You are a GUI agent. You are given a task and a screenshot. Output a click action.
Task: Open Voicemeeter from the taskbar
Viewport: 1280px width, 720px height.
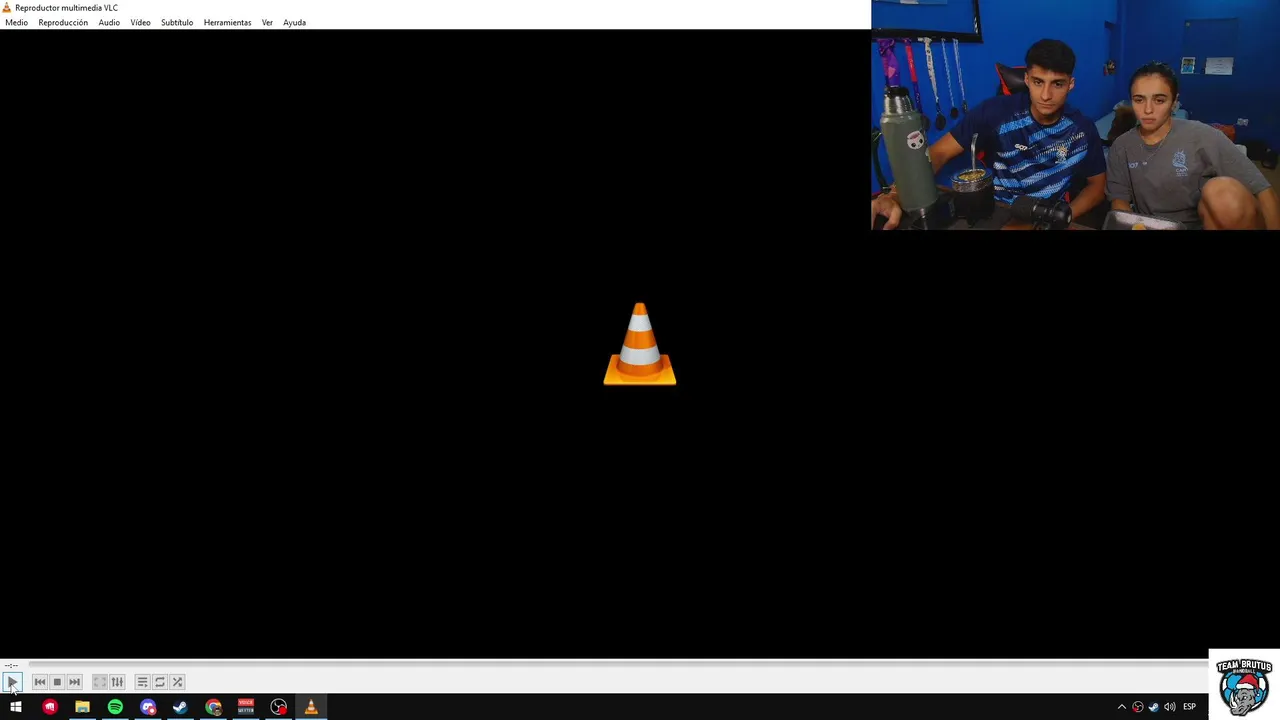tap(246, 707)
